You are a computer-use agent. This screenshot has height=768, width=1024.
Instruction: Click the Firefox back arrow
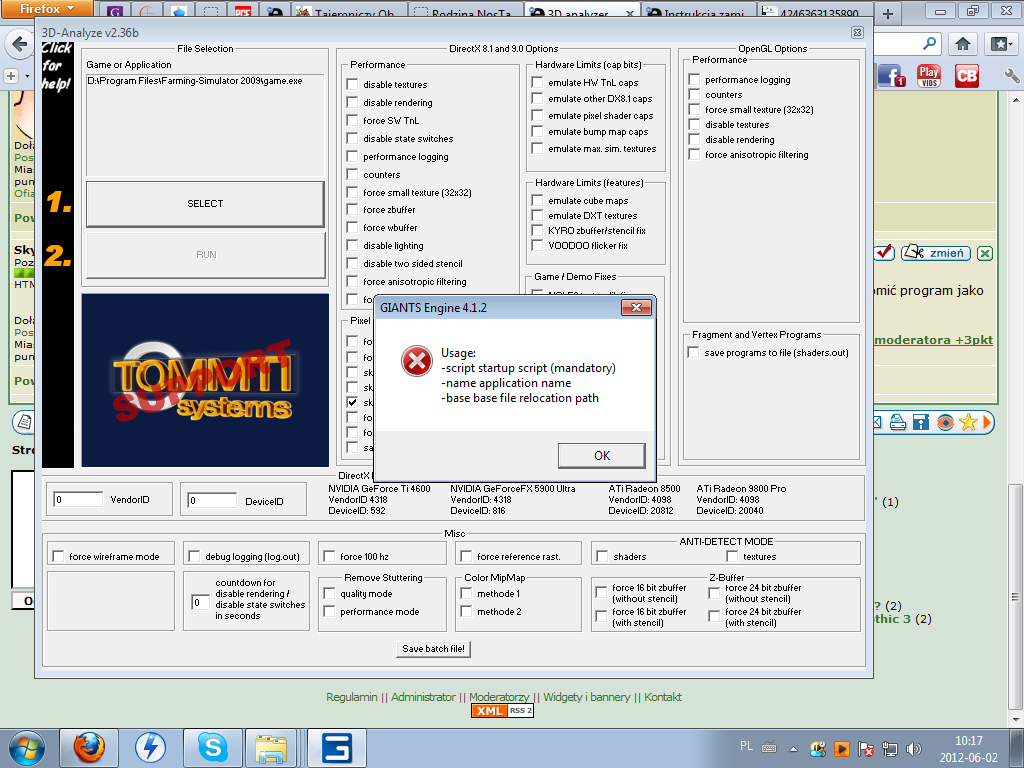tap(20, 44)
